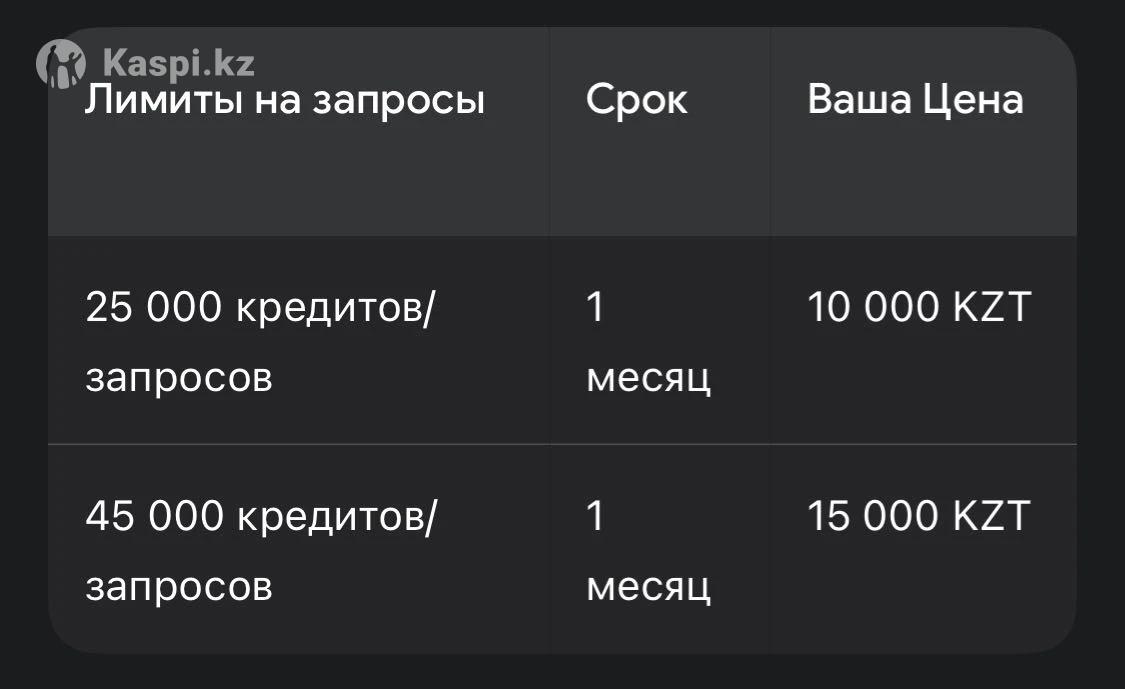
Task: Click the Kaspi.kz logo icon
Action: click(64, 63)
